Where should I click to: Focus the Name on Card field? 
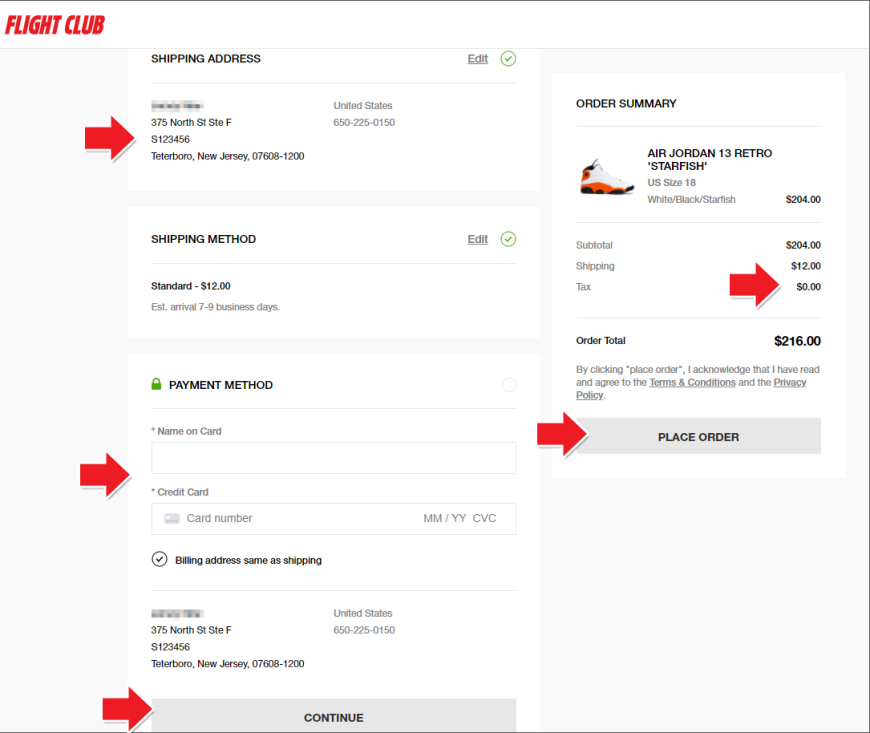tap(333, 458)
